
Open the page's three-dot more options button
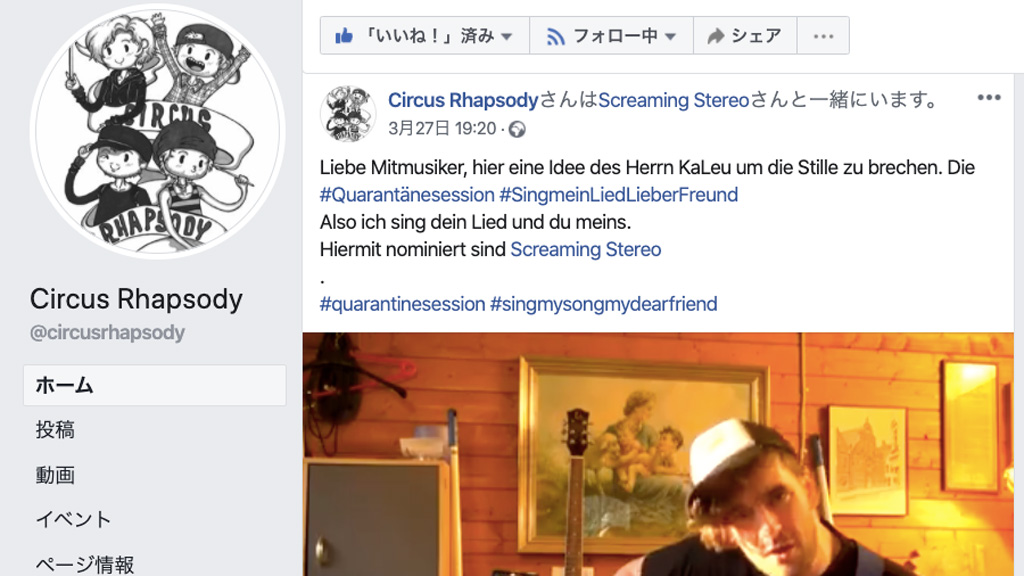(824, 36)
